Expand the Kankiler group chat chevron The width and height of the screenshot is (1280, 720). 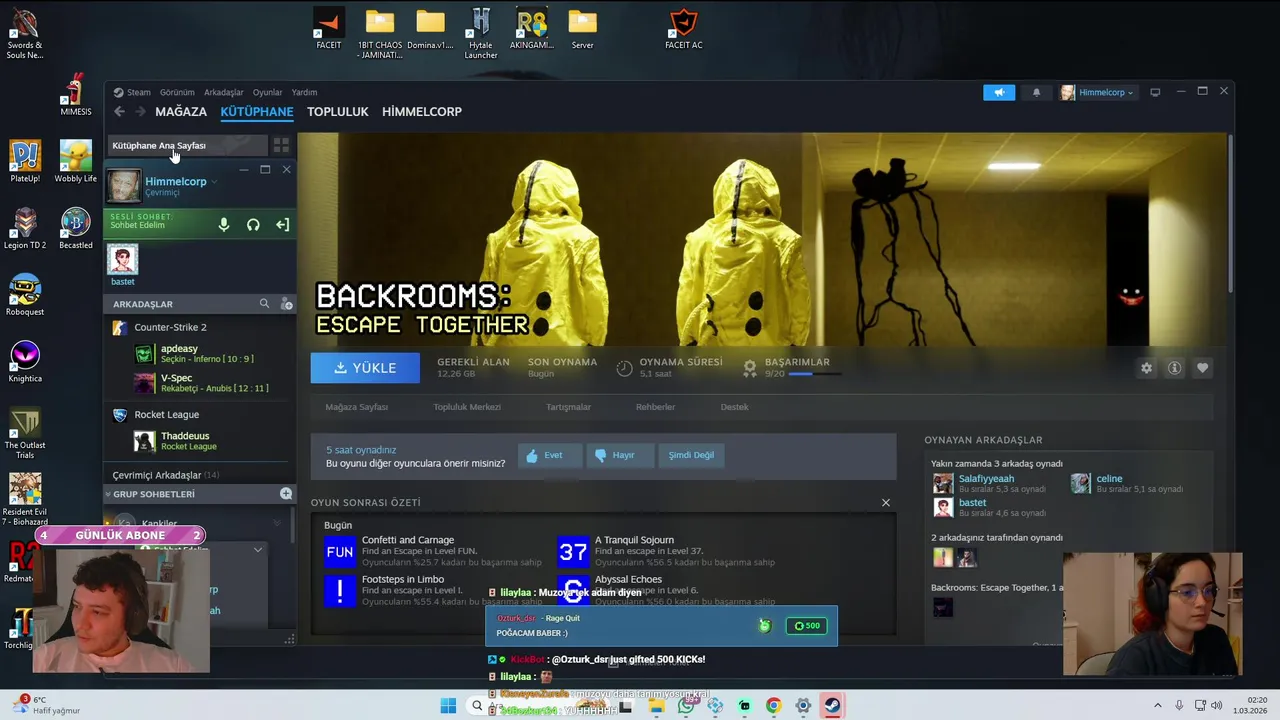point(277,523)
